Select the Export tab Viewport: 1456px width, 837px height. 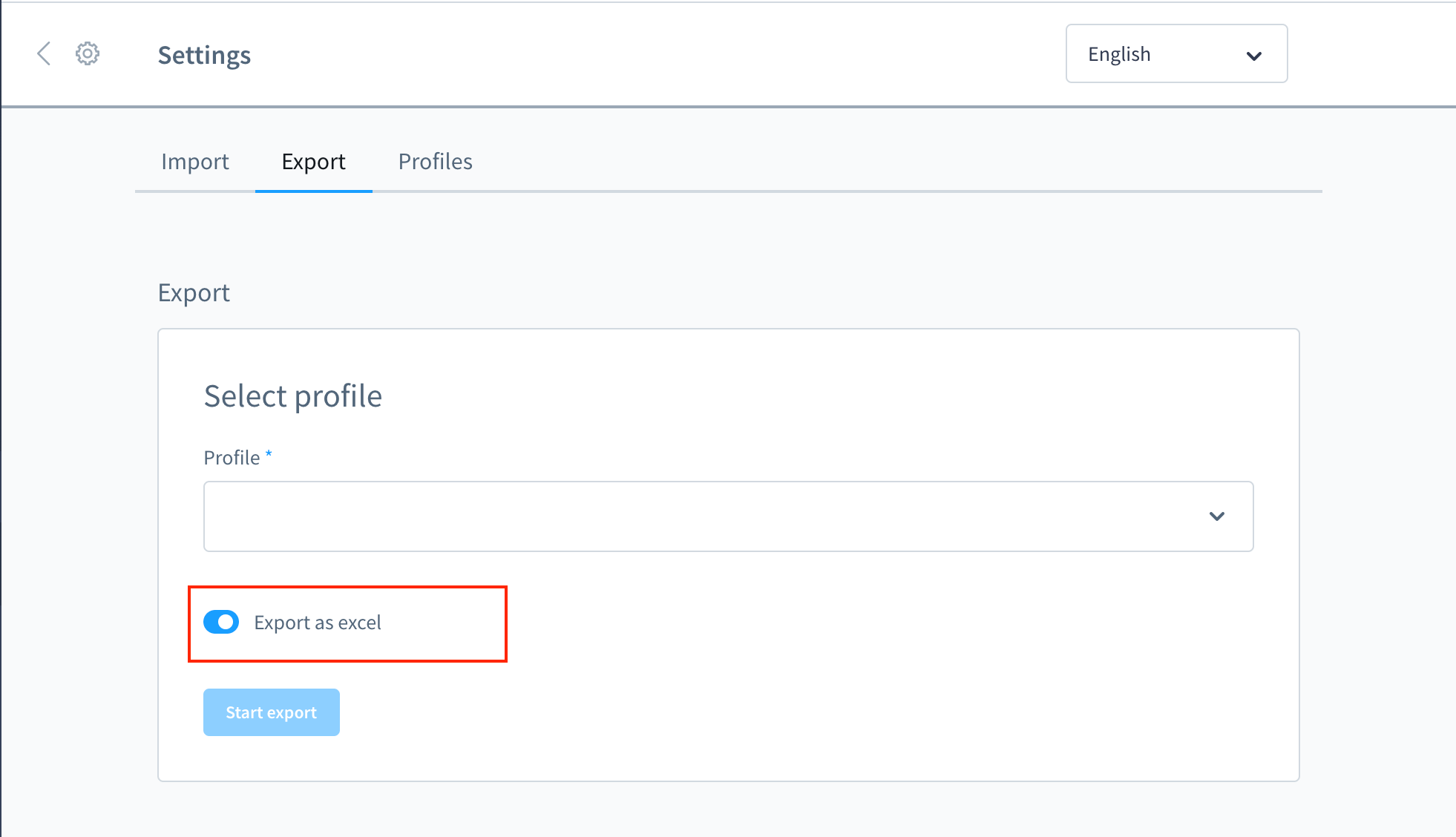[x=314, y=162]
